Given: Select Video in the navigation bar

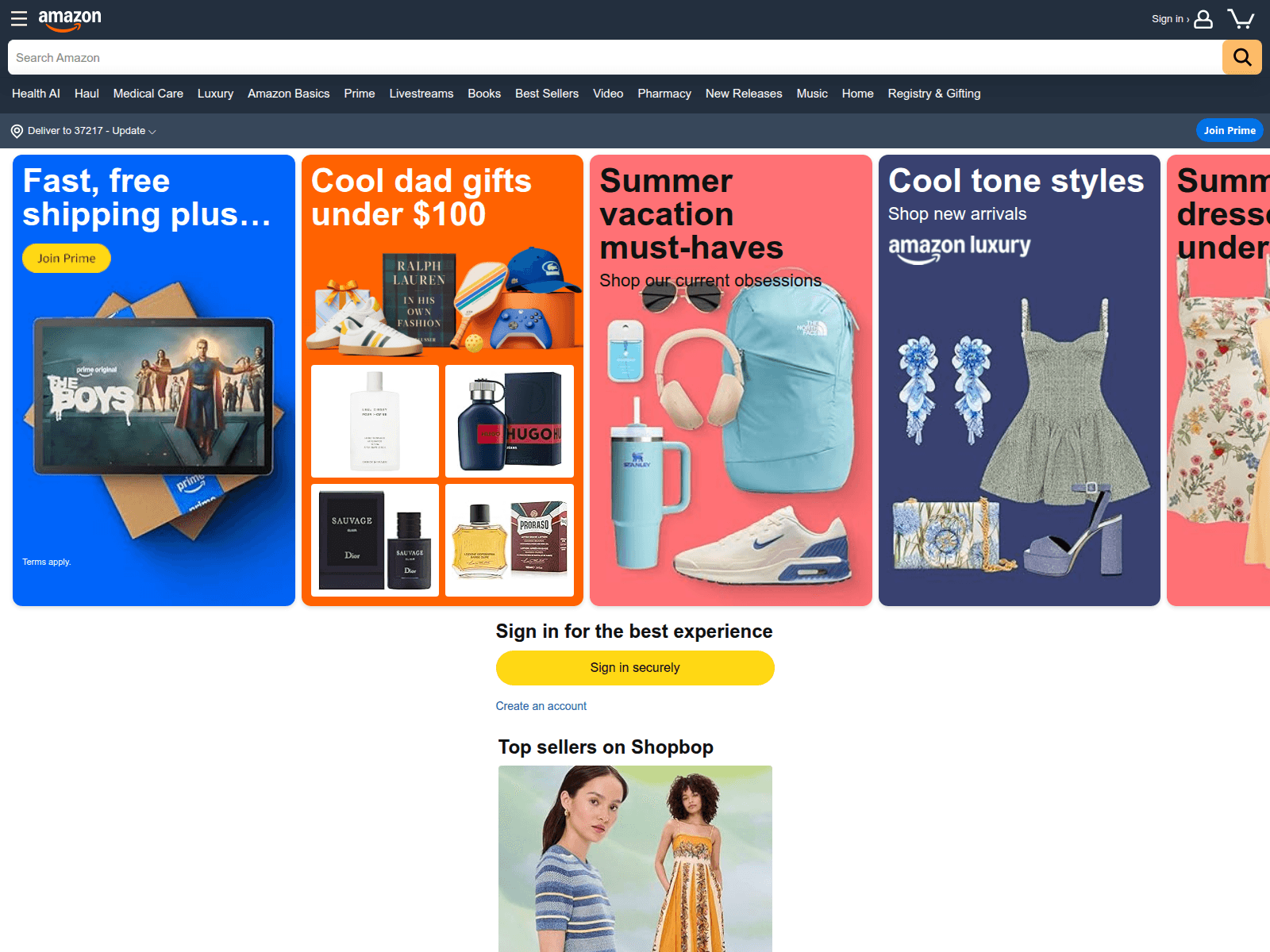Looking at the screenshot, I should pyautogui.click(x=608, y=94).
